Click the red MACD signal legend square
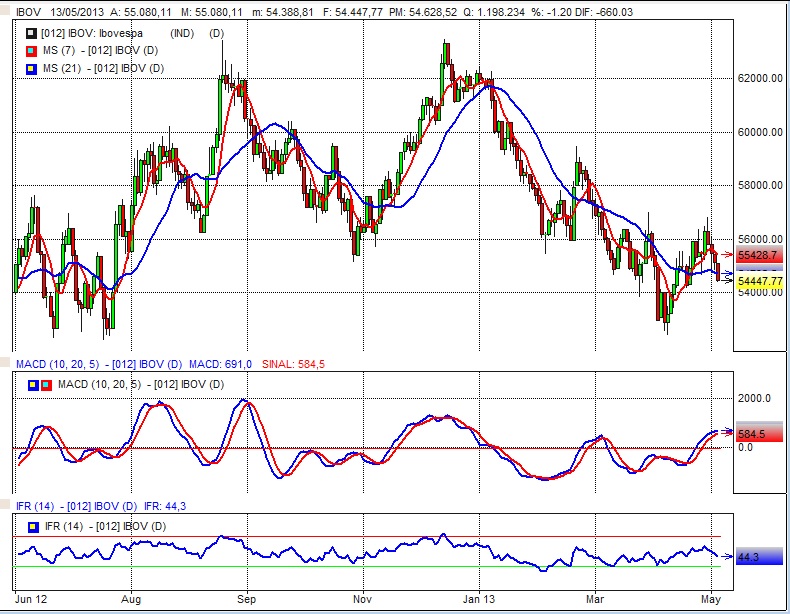Screen dimensions: 790x614 coord(48,385)
